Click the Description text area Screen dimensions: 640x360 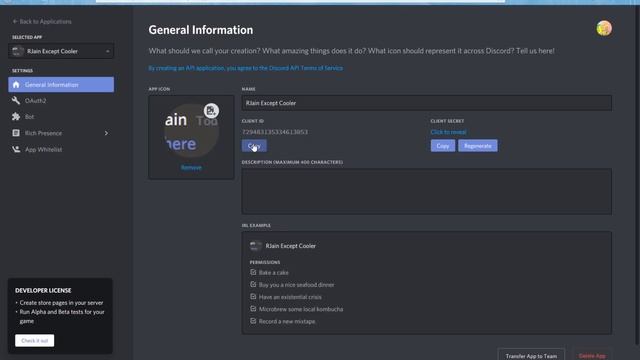coord(427,191)
